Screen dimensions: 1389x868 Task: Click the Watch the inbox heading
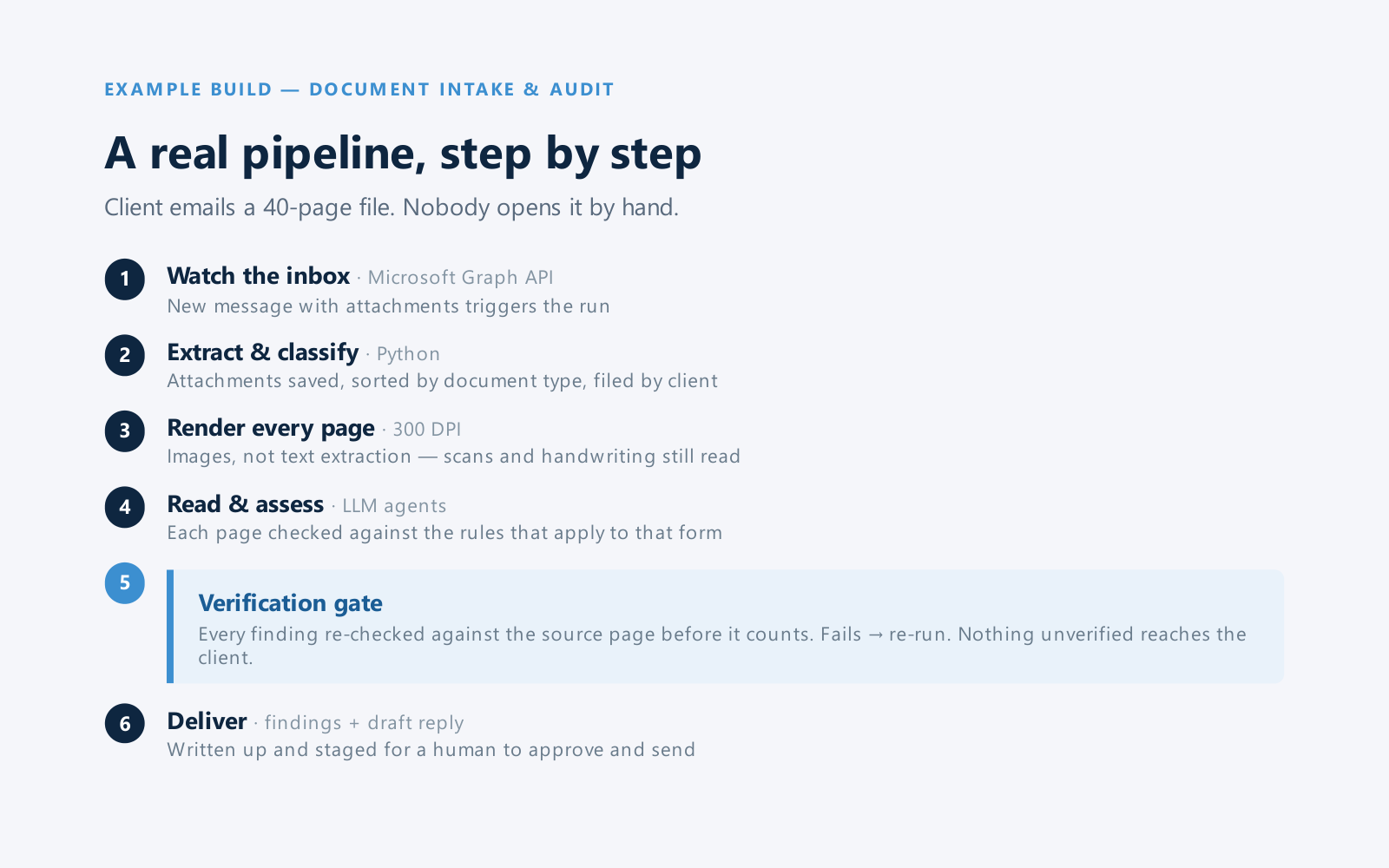tap(259, 276)
